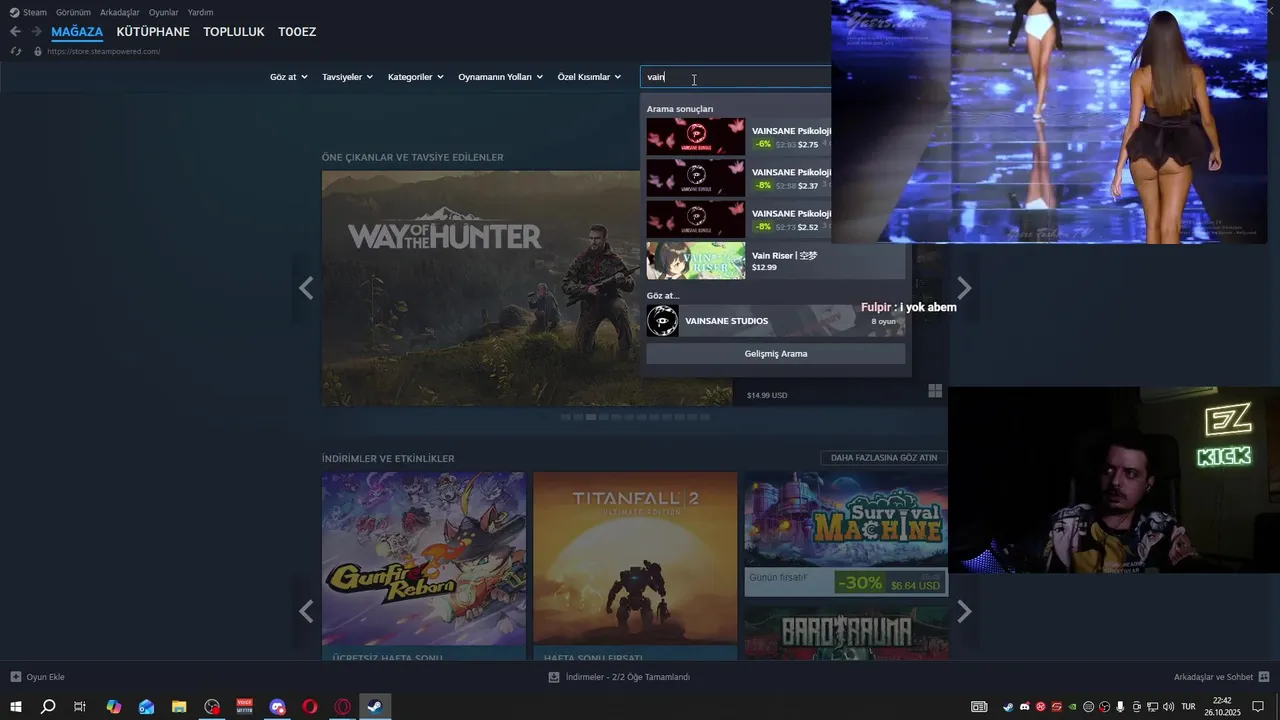The height and width of the screenshot is (720, 1280).
Task: Open VAINSANE result priced $2.52
Action: click(x=738, y=219)
